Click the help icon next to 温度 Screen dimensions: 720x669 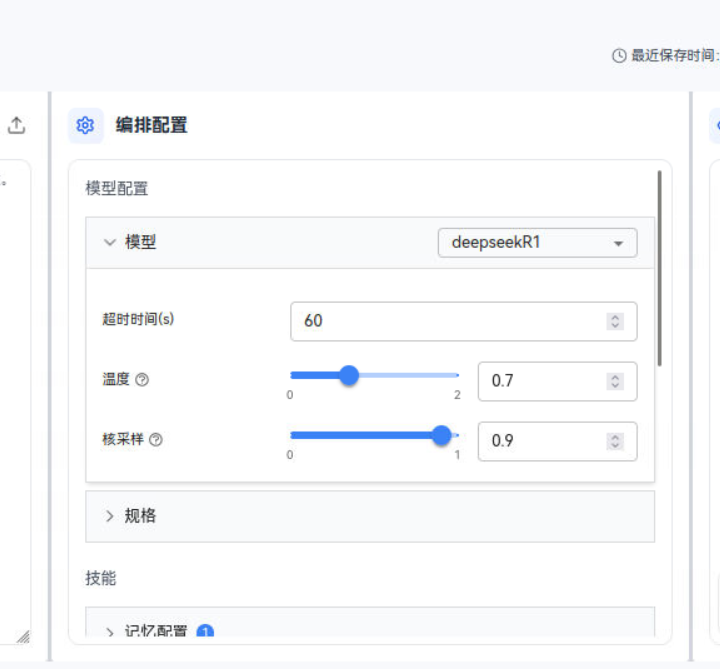(x=142, y=380)
